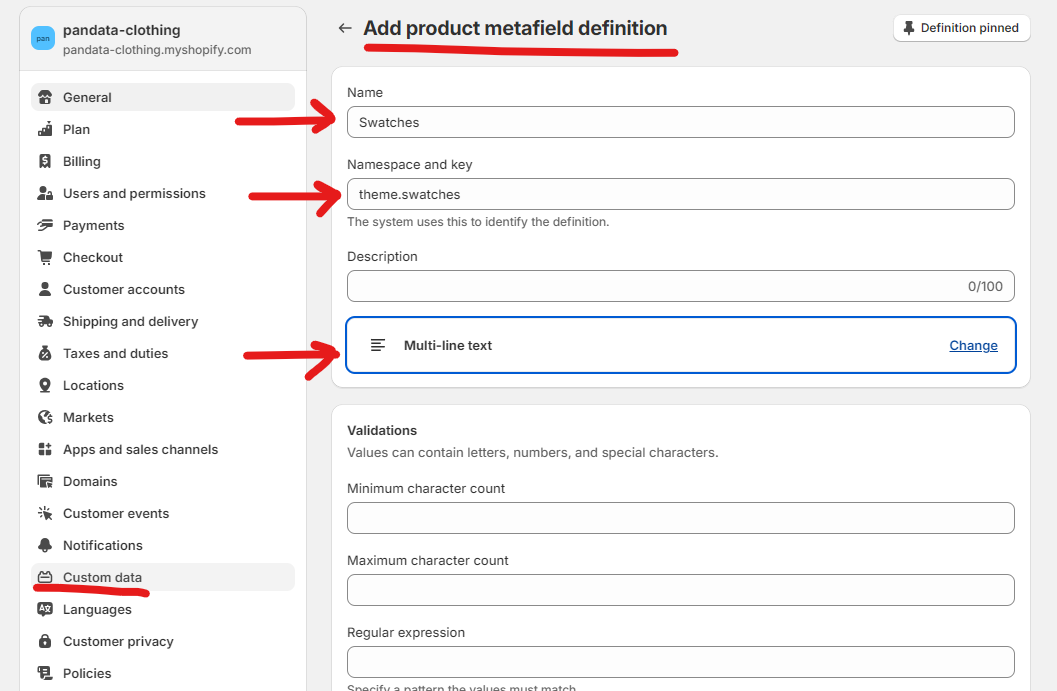The width and height of the screenshot is (1057, 691).
Task: Click the Locations pin icon
Action: [45, 385]
